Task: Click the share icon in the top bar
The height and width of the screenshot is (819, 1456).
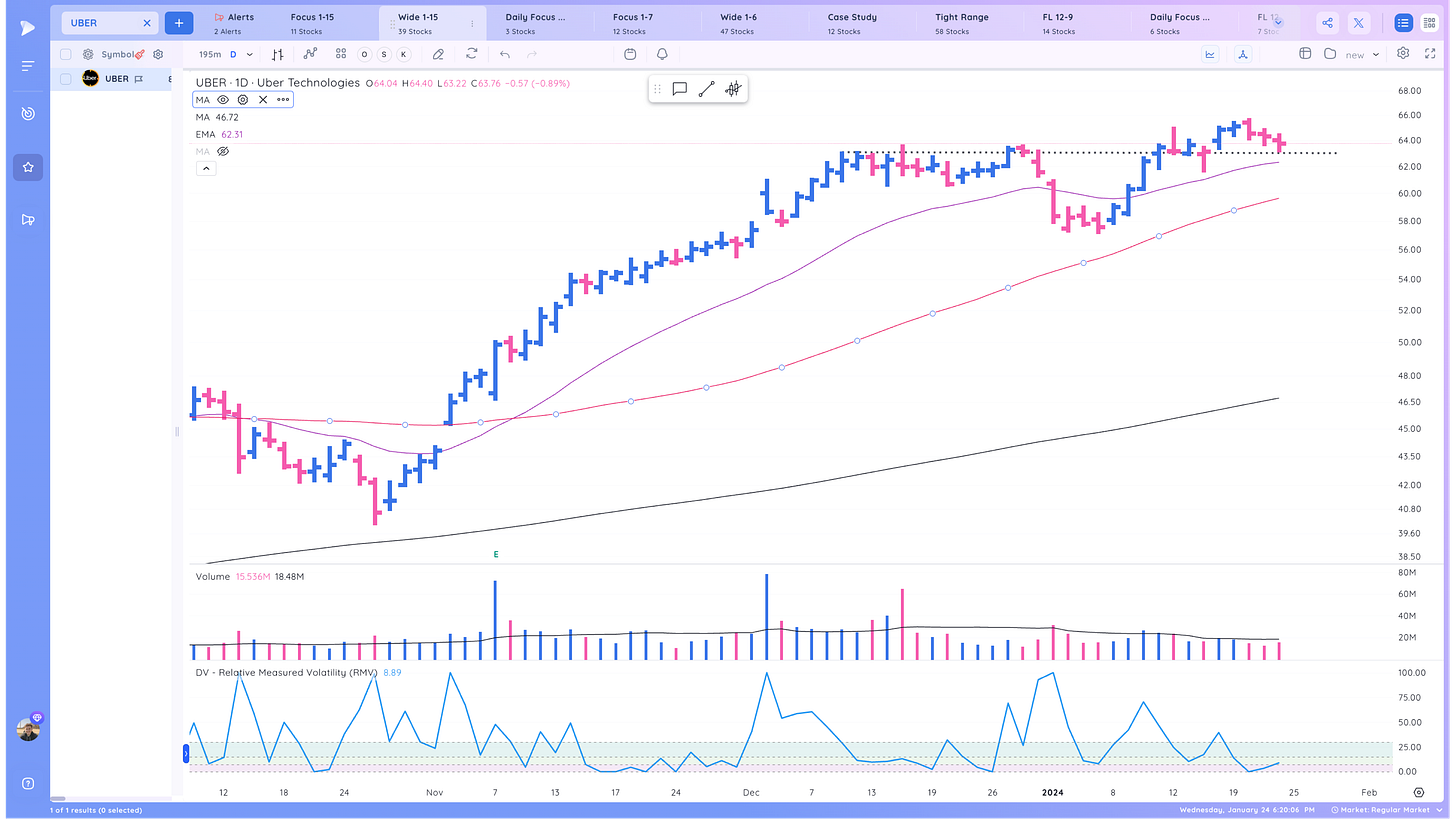Action: (1327, 22)
